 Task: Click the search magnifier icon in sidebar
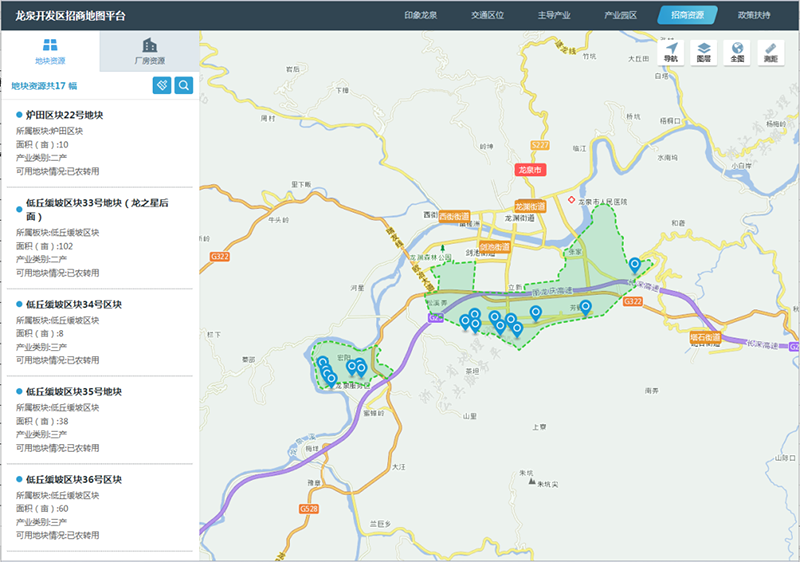tap(184, 86)
